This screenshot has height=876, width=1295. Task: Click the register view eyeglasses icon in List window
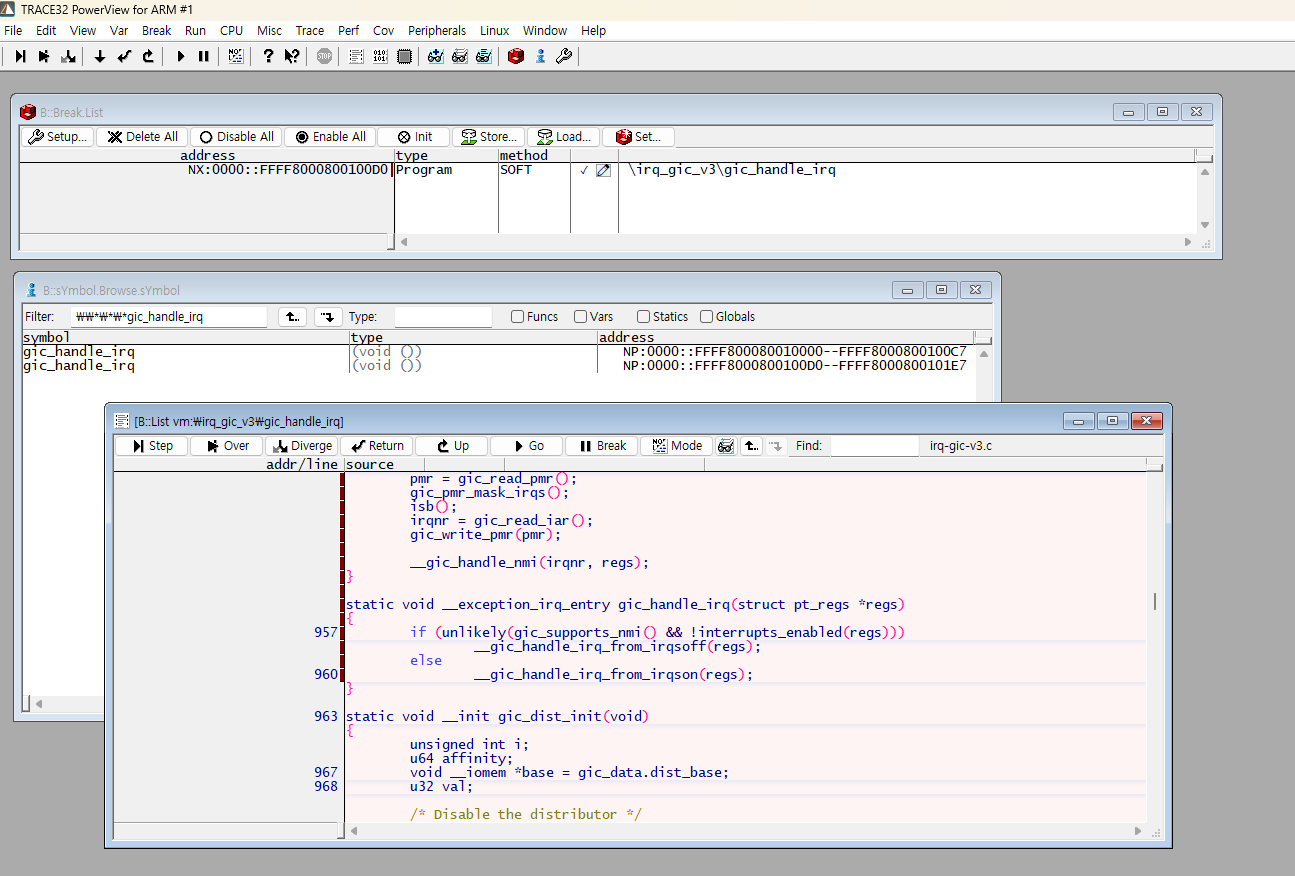pyautogui.click(x=725, y=446)
